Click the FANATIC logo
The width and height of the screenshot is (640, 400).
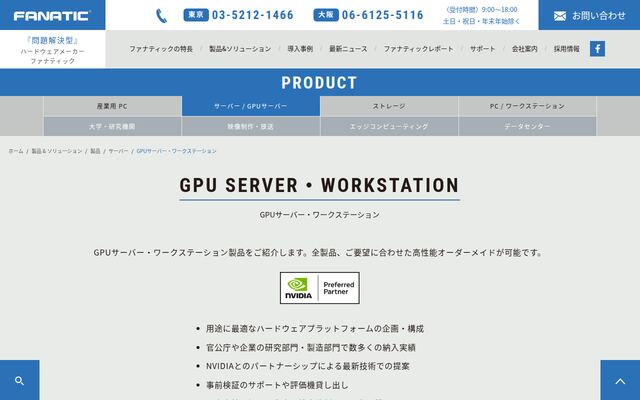point(52,16)
